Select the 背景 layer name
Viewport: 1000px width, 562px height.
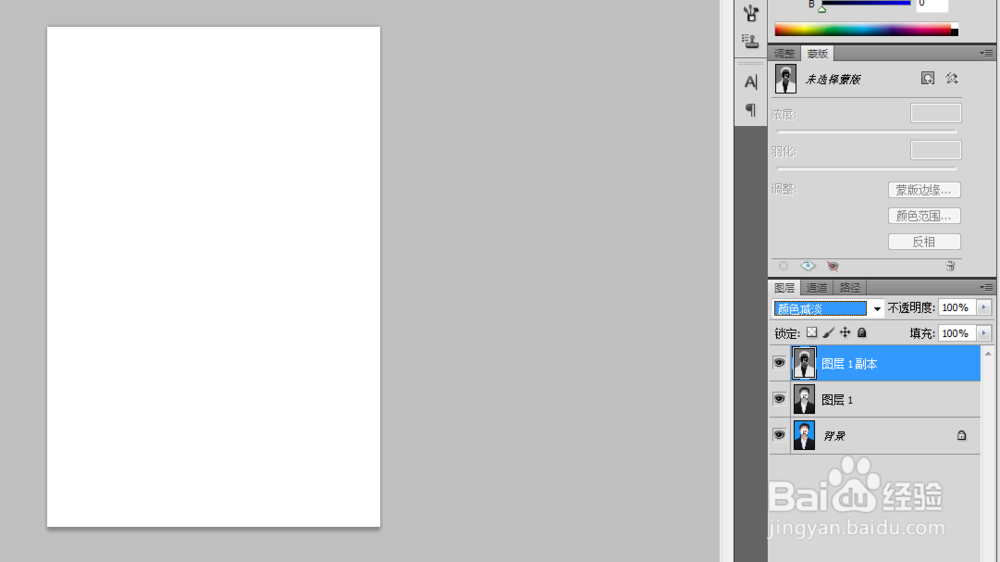click(834, 436)
